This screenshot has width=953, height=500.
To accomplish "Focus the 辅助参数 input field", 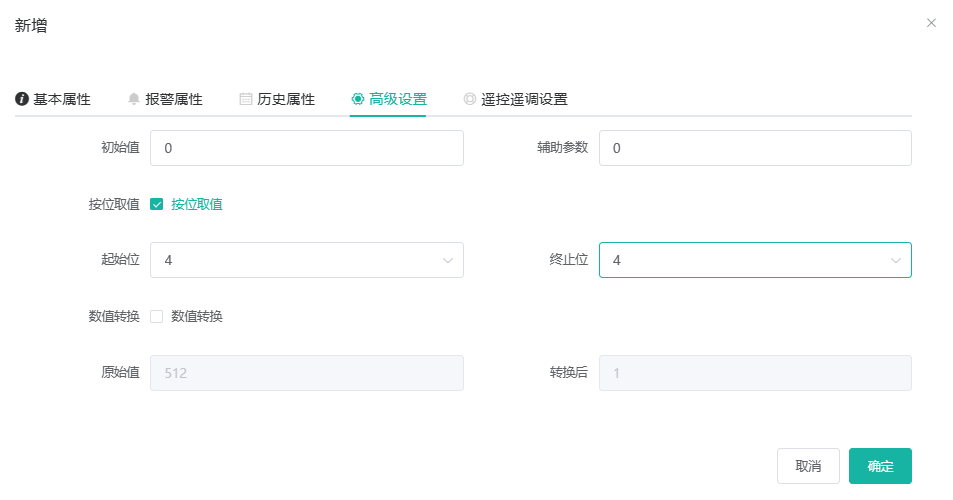I will [x=755, y=148].
